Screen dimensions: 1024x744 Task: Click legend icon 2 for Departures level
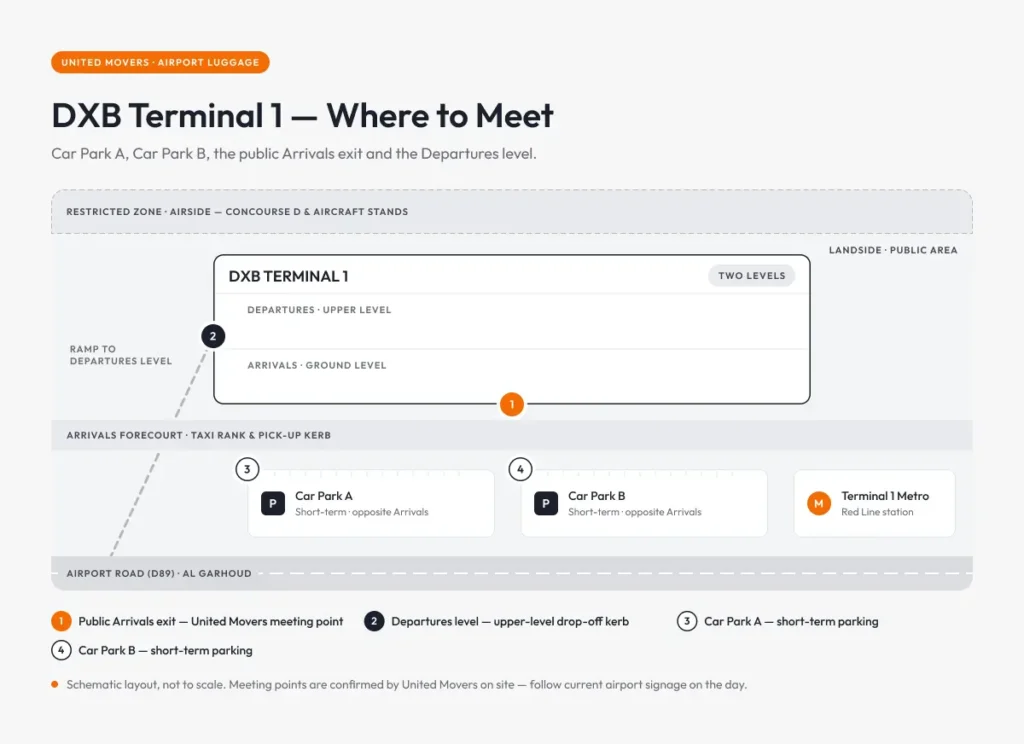pyautogui.click(x=374, y=621)
